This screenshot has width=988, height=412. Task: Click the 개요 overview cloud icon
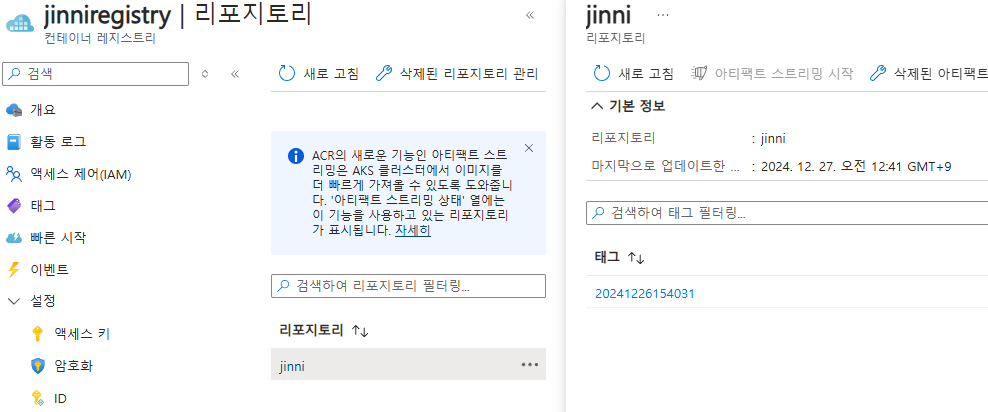pos(14,110)
